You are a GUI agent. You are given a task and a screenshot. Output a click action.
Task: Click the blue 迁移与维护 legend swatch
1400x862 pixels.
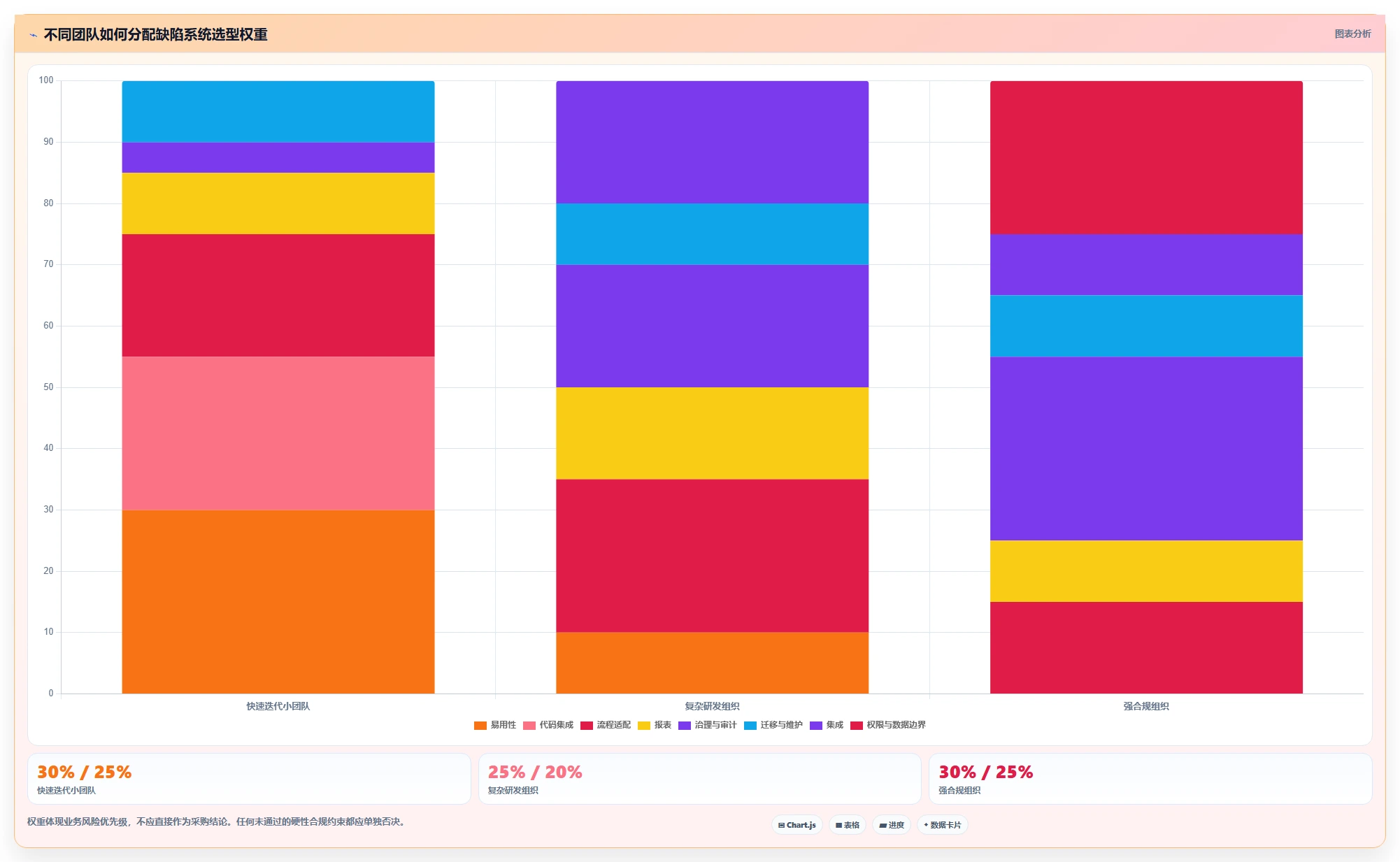coord(750,726)
